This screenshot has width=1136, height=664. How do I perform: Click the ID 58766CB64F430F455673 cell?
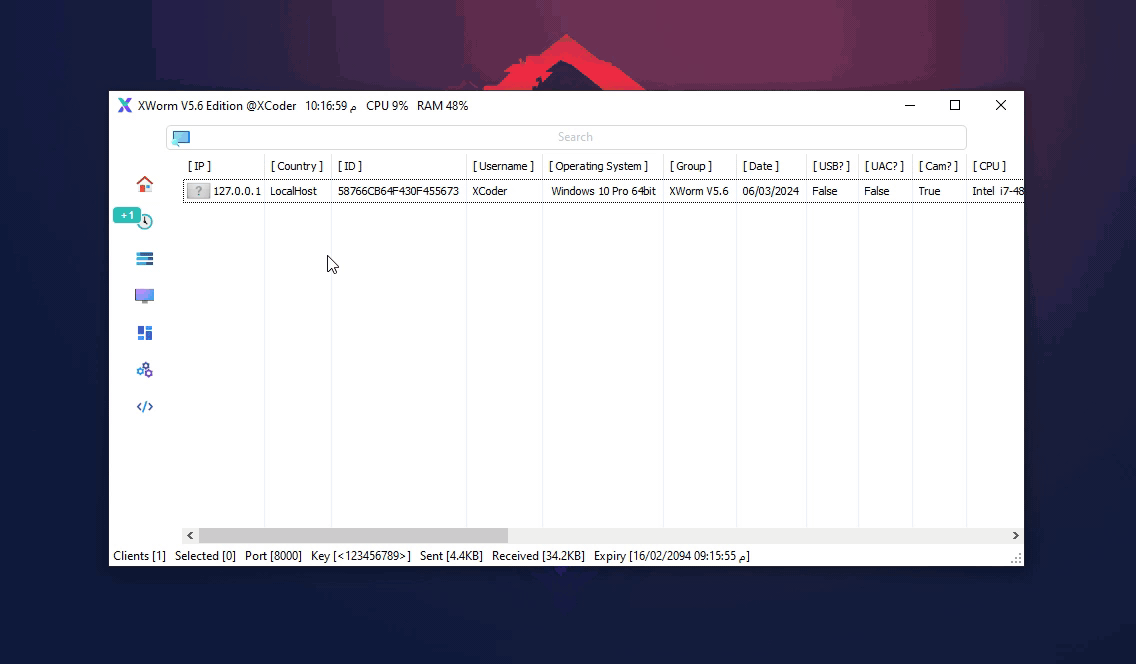coord(398,191)
